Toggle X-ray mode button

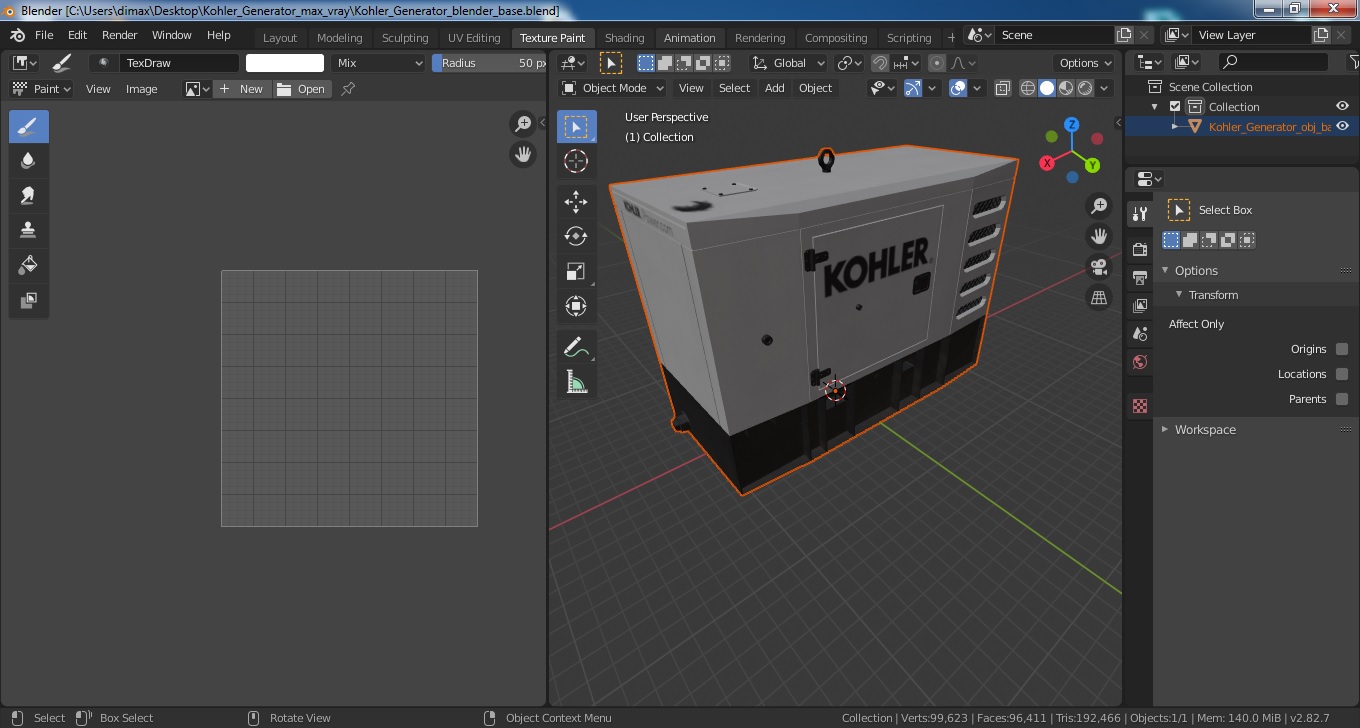1003,88
